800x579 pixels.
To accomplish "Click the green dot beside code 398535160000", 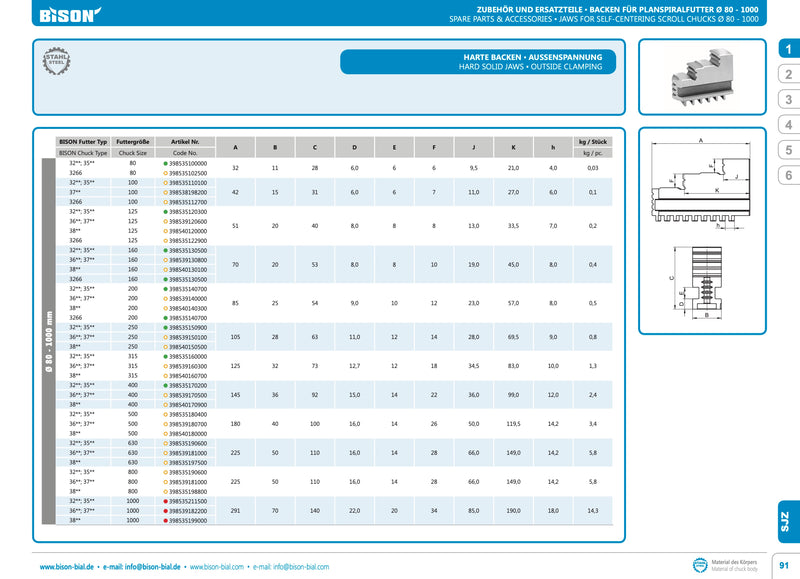I will (x=165, y=356).
